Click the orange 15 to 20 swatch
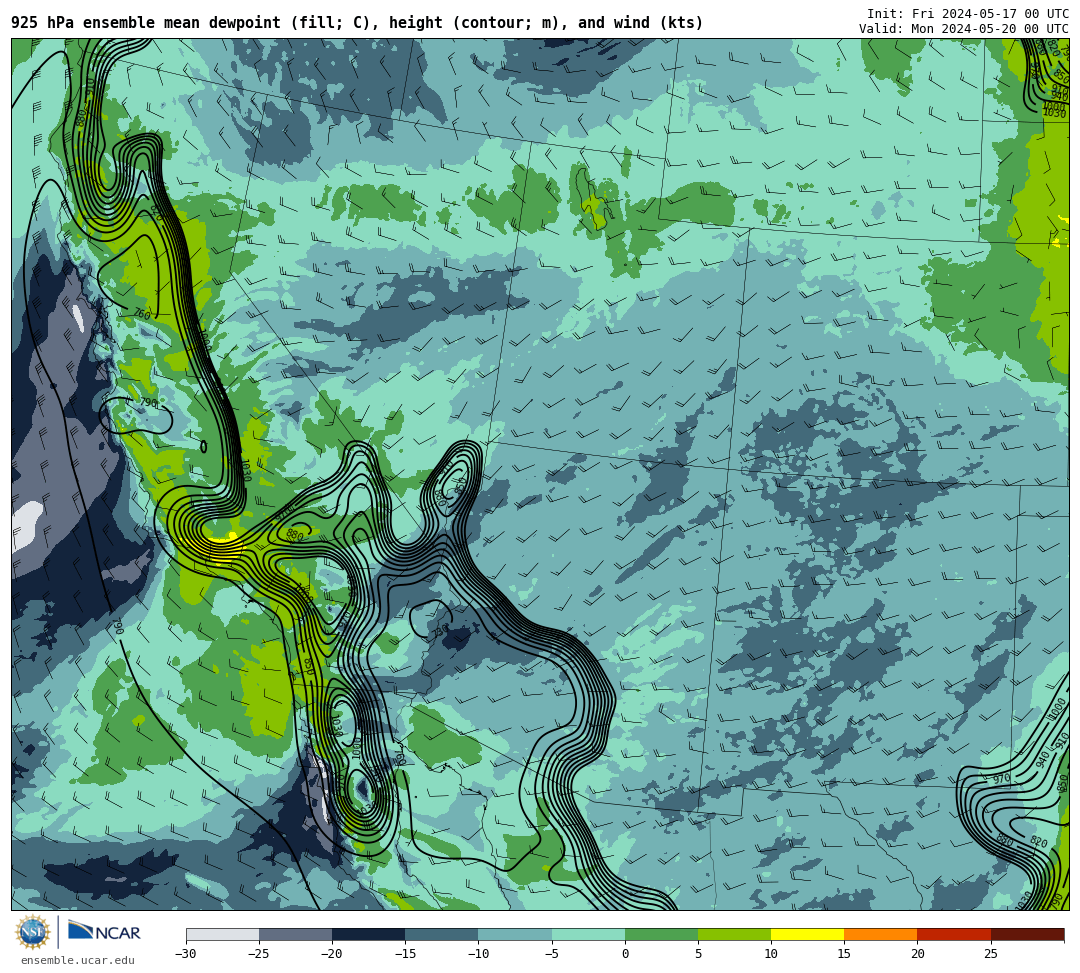 click(881, 934)
